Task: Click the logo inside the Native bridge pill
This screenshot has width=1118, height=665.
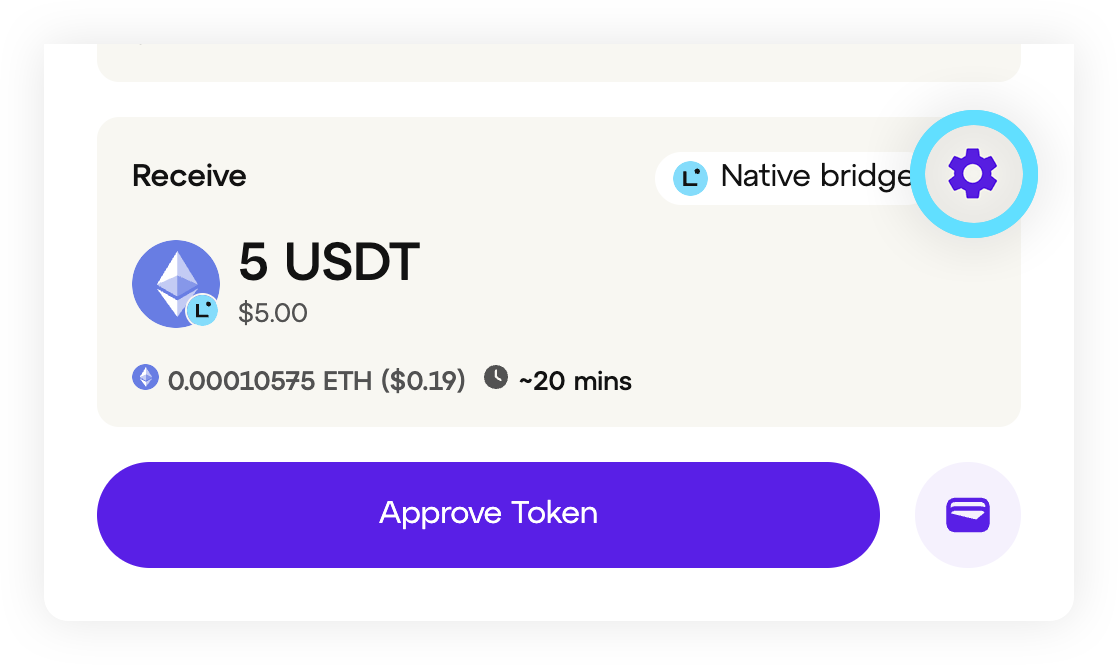Action: pyautogui.click(x=690, y=178)
